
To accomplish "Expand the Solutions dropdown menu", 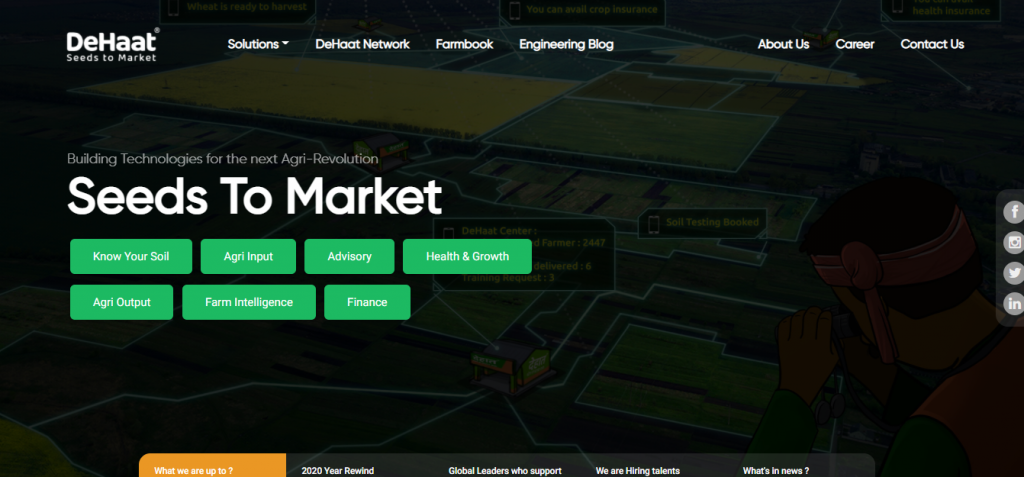I will click(258, 44).
